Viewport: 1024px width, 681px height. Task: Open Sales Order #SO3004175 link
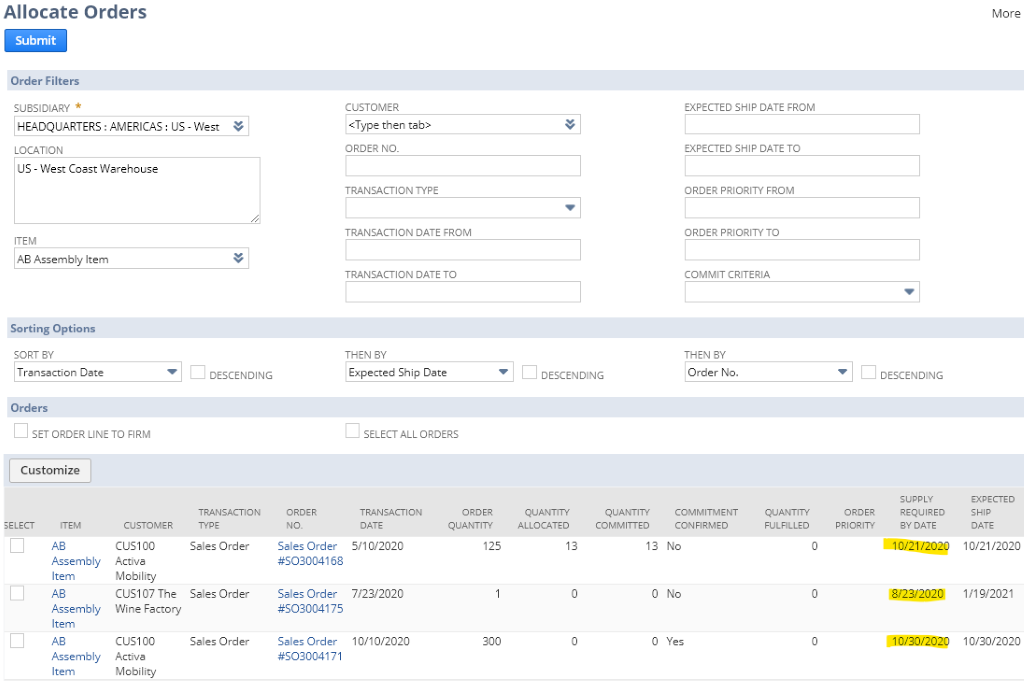[x=310, y=601]
